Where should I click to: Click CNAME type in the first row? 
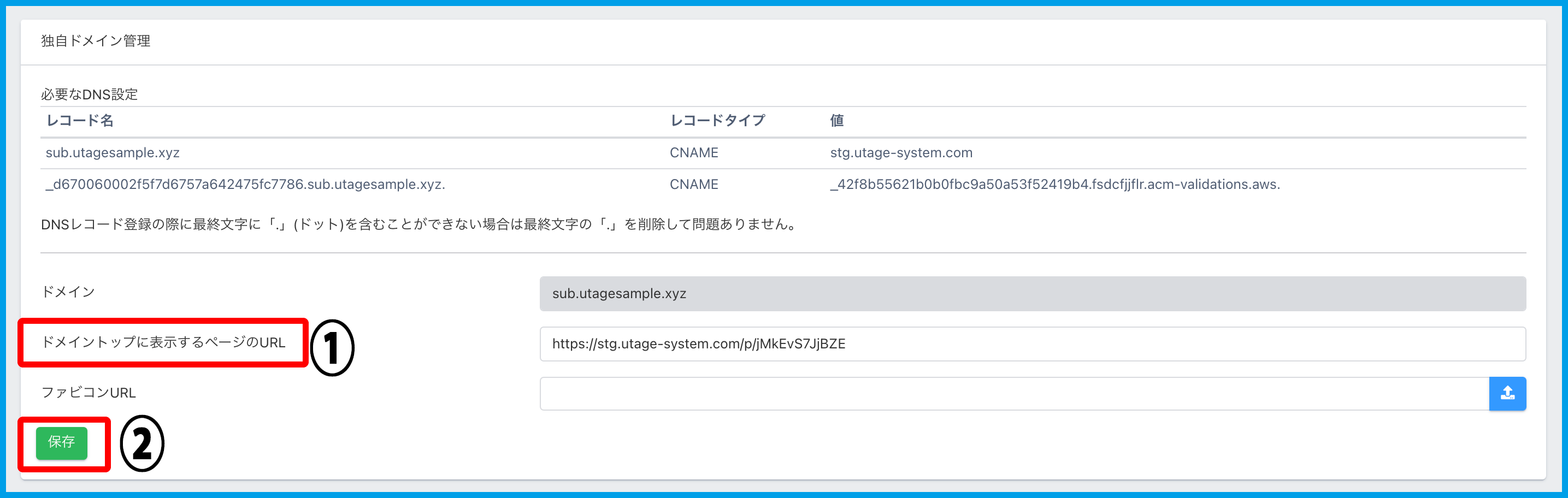click(693, 153)
